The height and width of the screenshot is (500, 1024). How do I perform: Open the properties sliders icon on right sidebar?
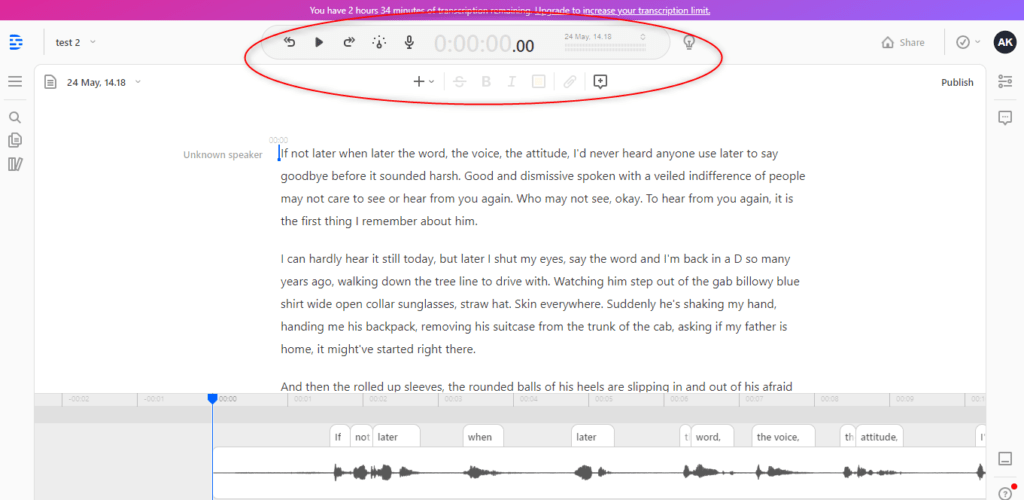click(x=1005, y=82)
